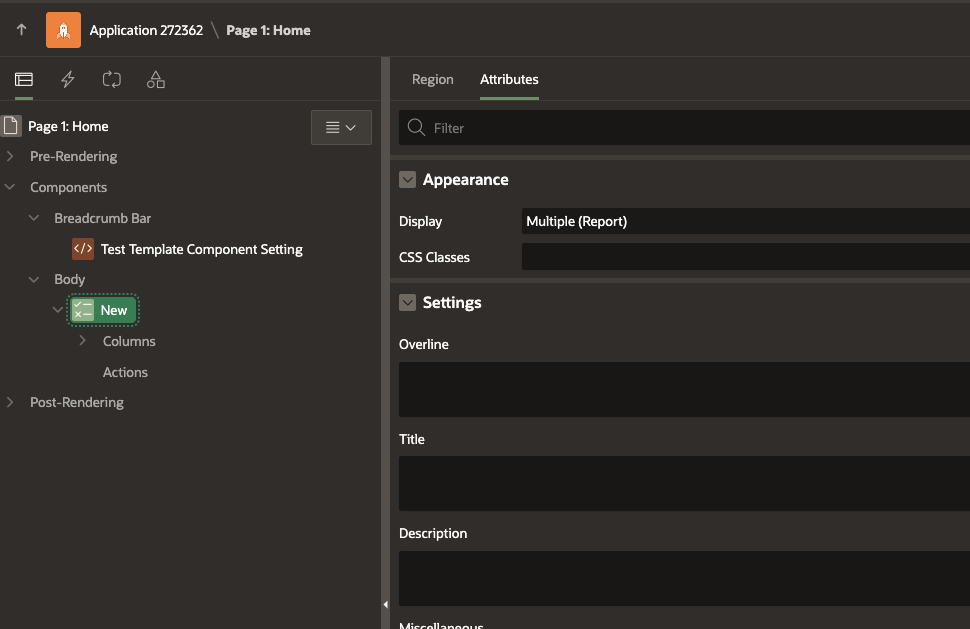Click the report icon on the New region

click(x=84, y=310)
